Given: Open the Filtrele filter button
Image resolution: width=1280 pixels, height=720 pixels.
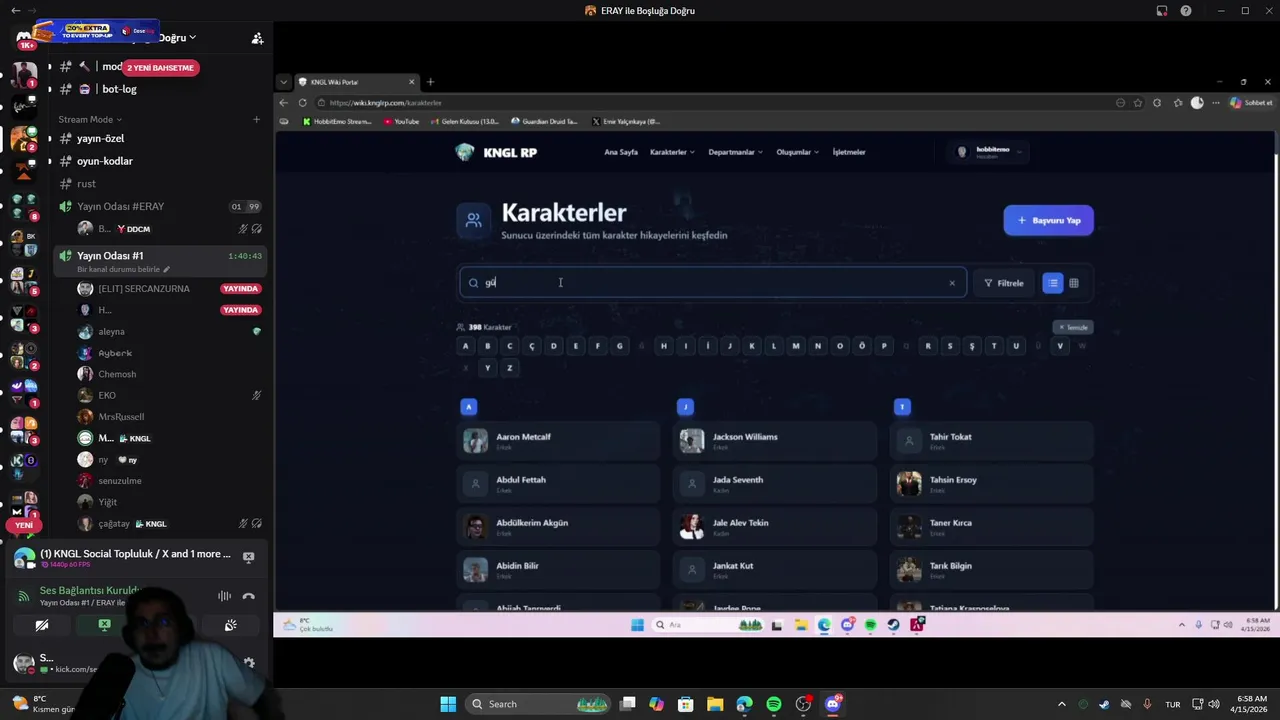Looking at the screenshot, I should coord(1003,283).
